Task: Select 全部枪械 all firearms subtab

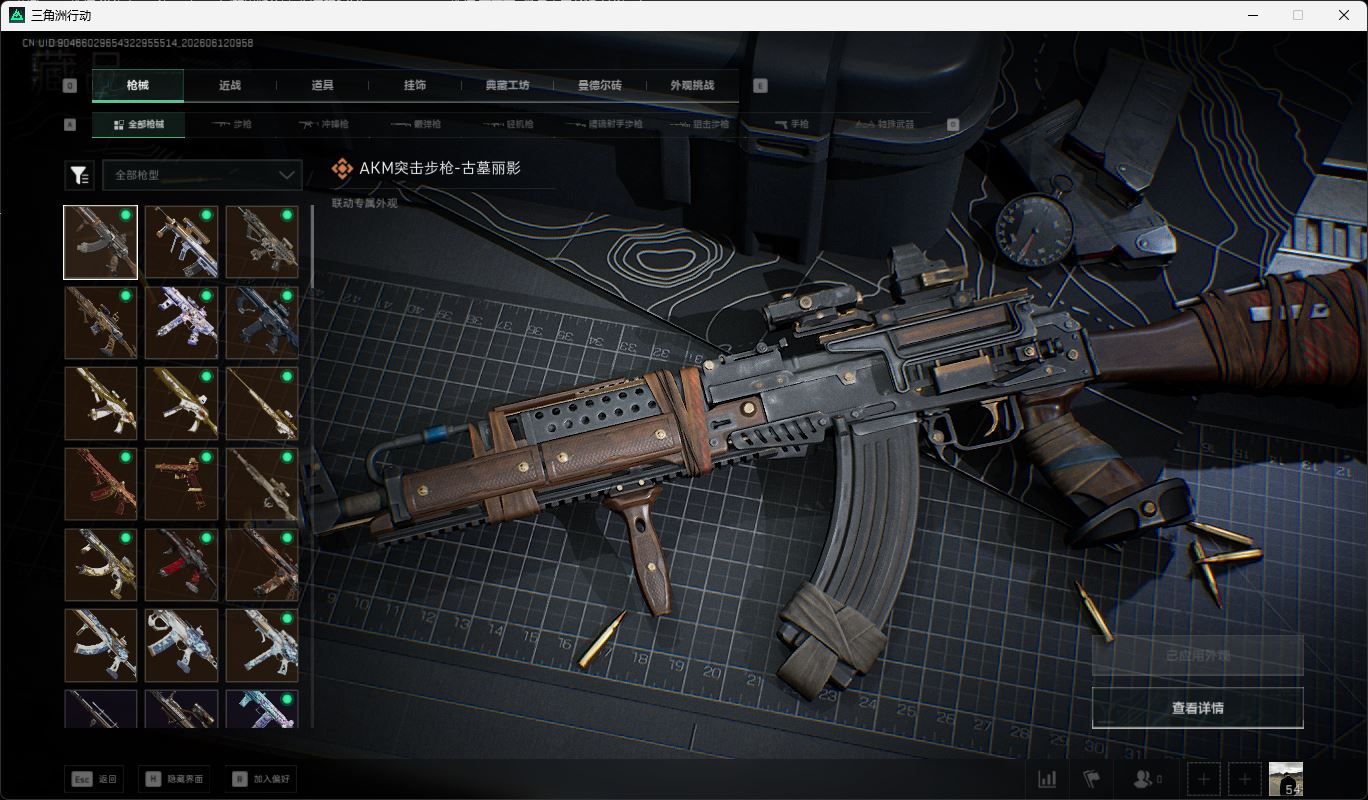Action: (138, 125)
